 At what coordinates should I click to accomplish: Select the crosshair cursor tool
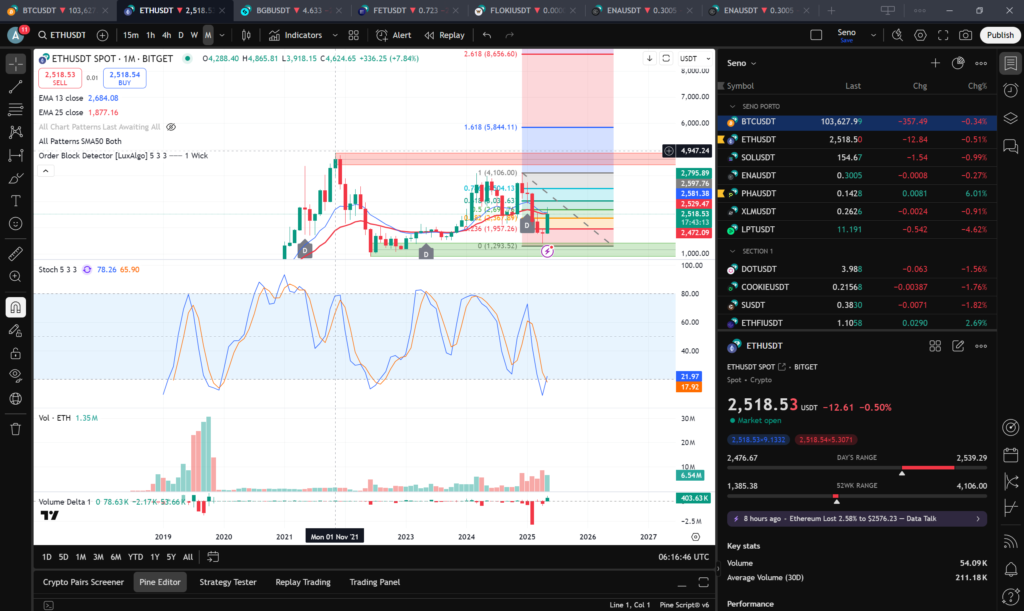16,63
